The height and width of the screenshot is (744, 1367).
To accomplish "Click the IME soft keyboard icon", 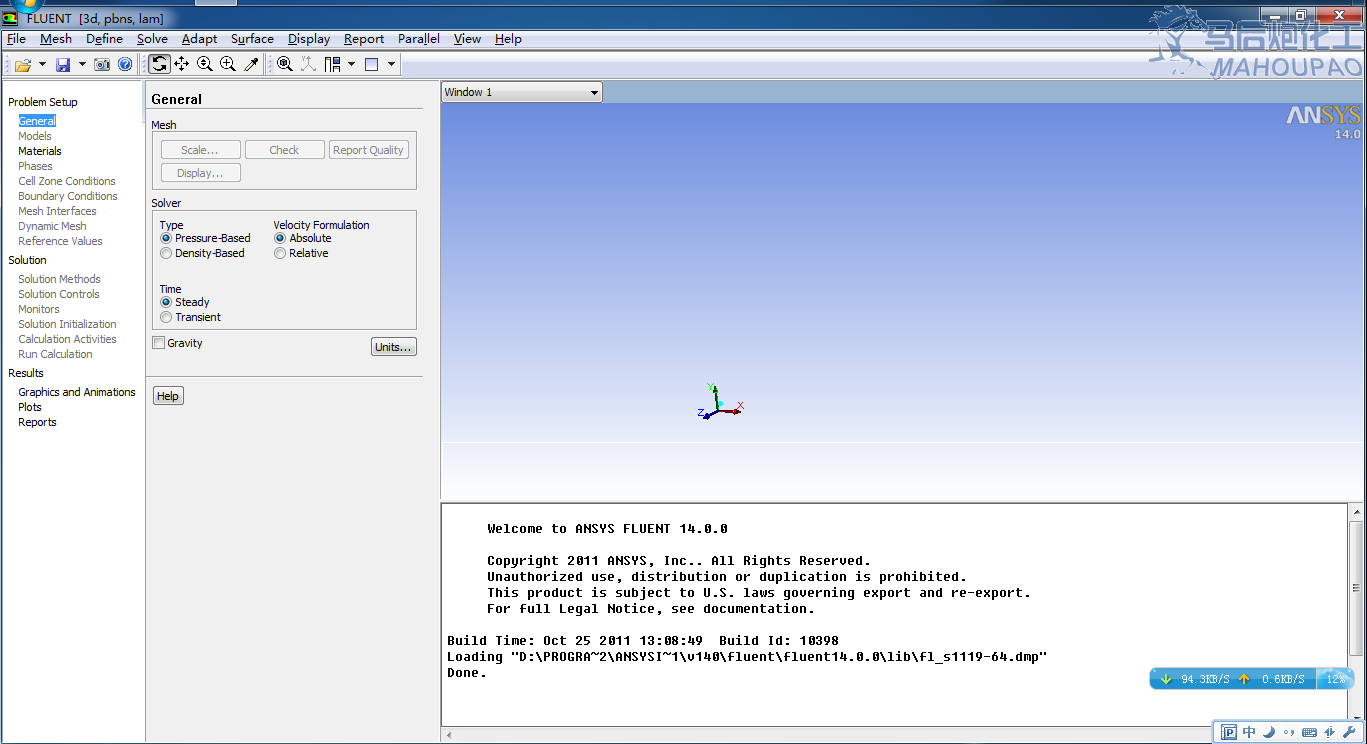I will 1309,733.
